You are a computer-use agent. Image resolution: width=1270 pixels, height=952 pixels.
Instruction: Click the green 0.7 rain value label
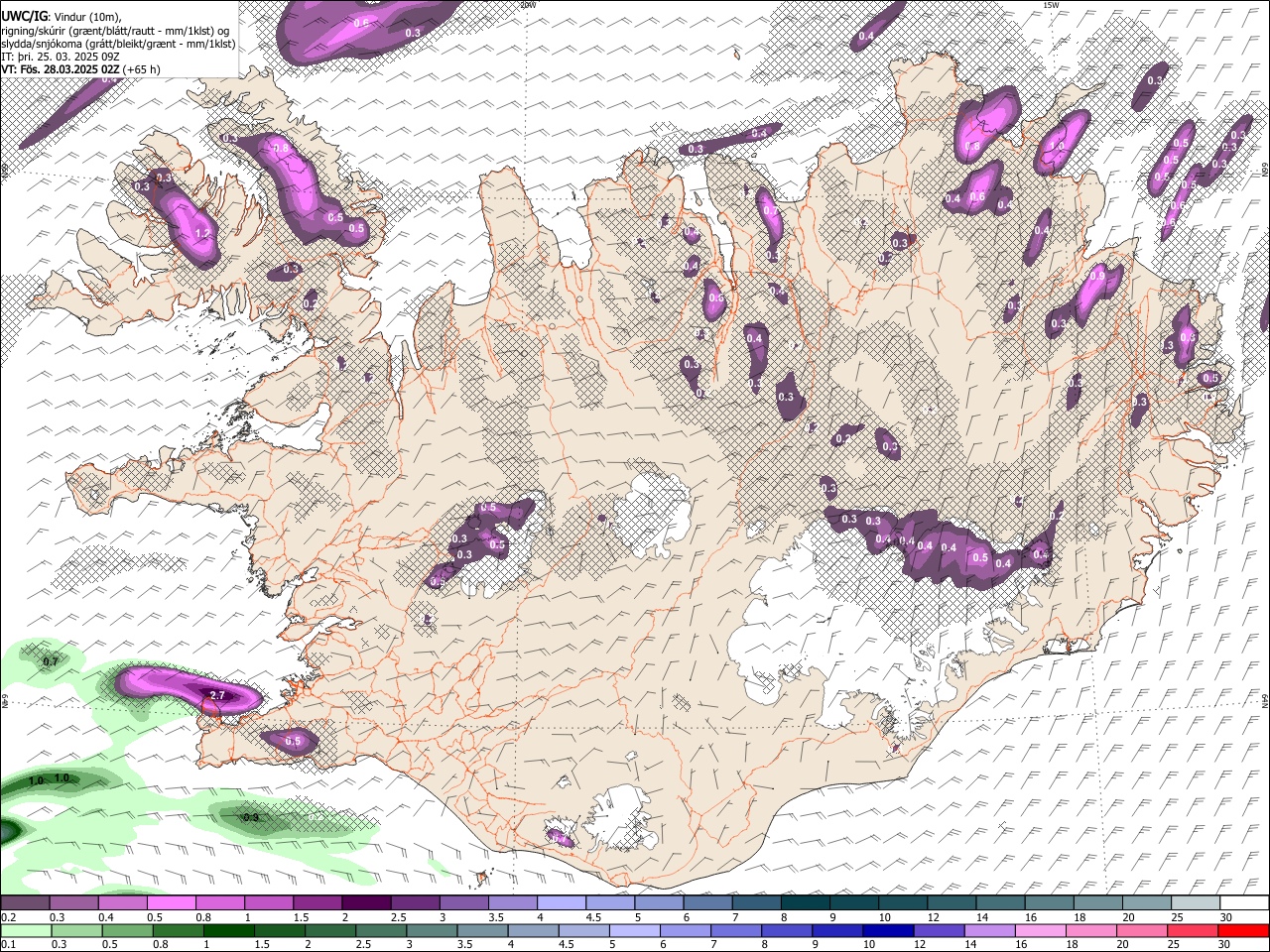click(52, 661)
